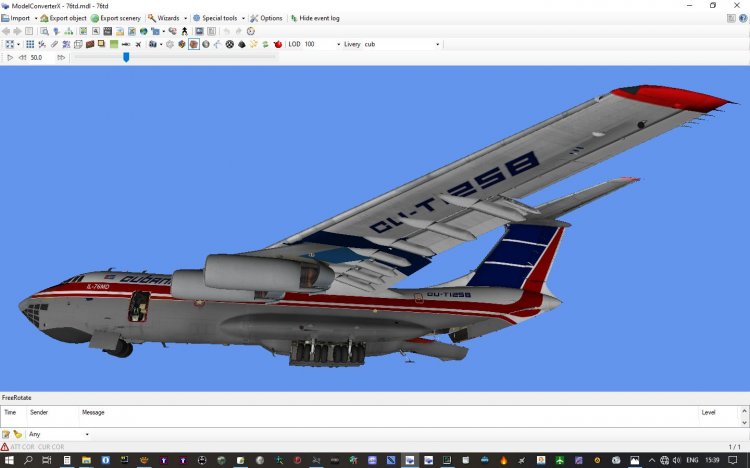Click the question-mark help icon at top right
750x468 pixels.
point(743,18)
